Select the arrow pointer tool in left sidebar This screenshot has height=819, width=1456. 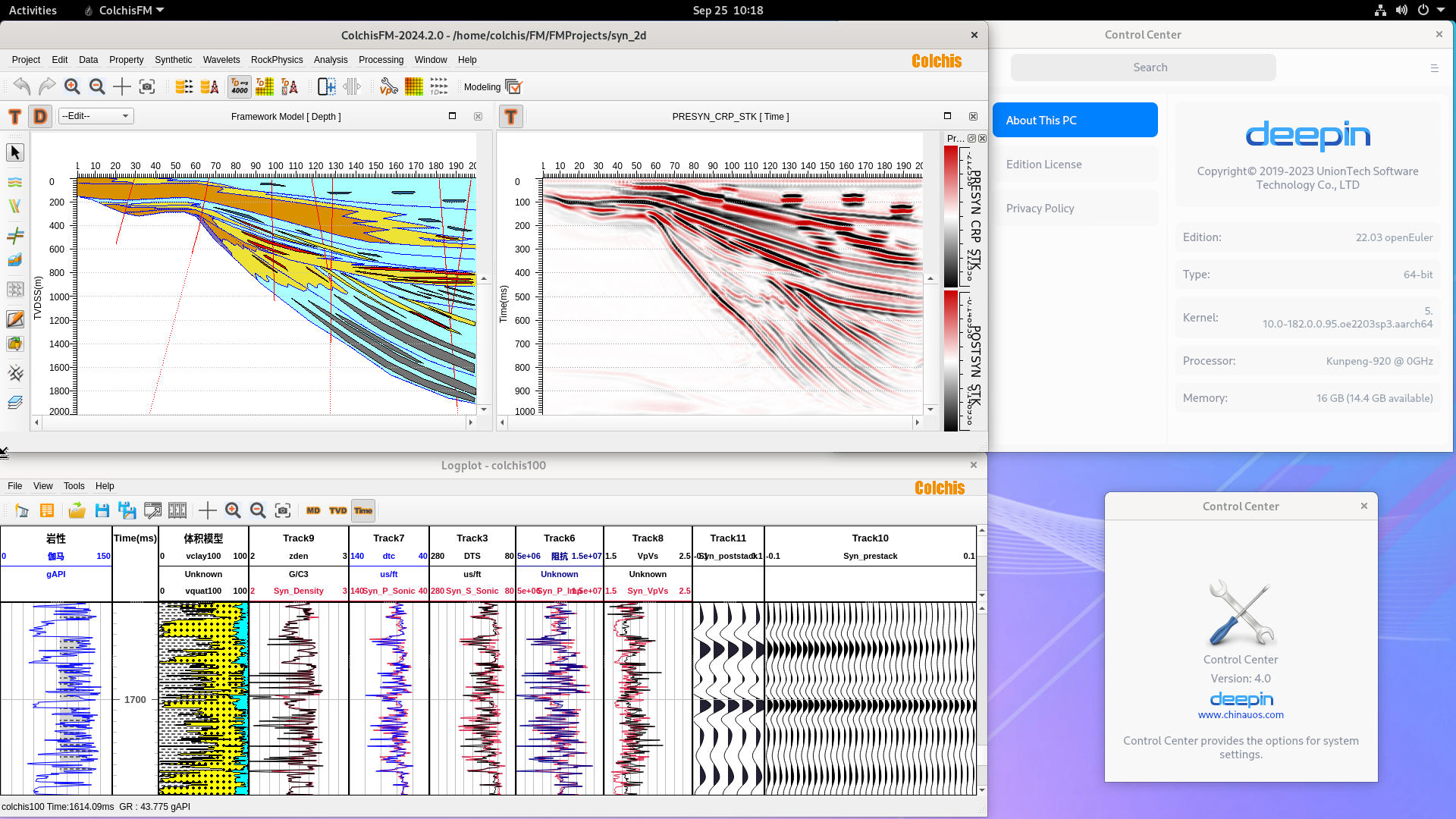click(15, 152)
